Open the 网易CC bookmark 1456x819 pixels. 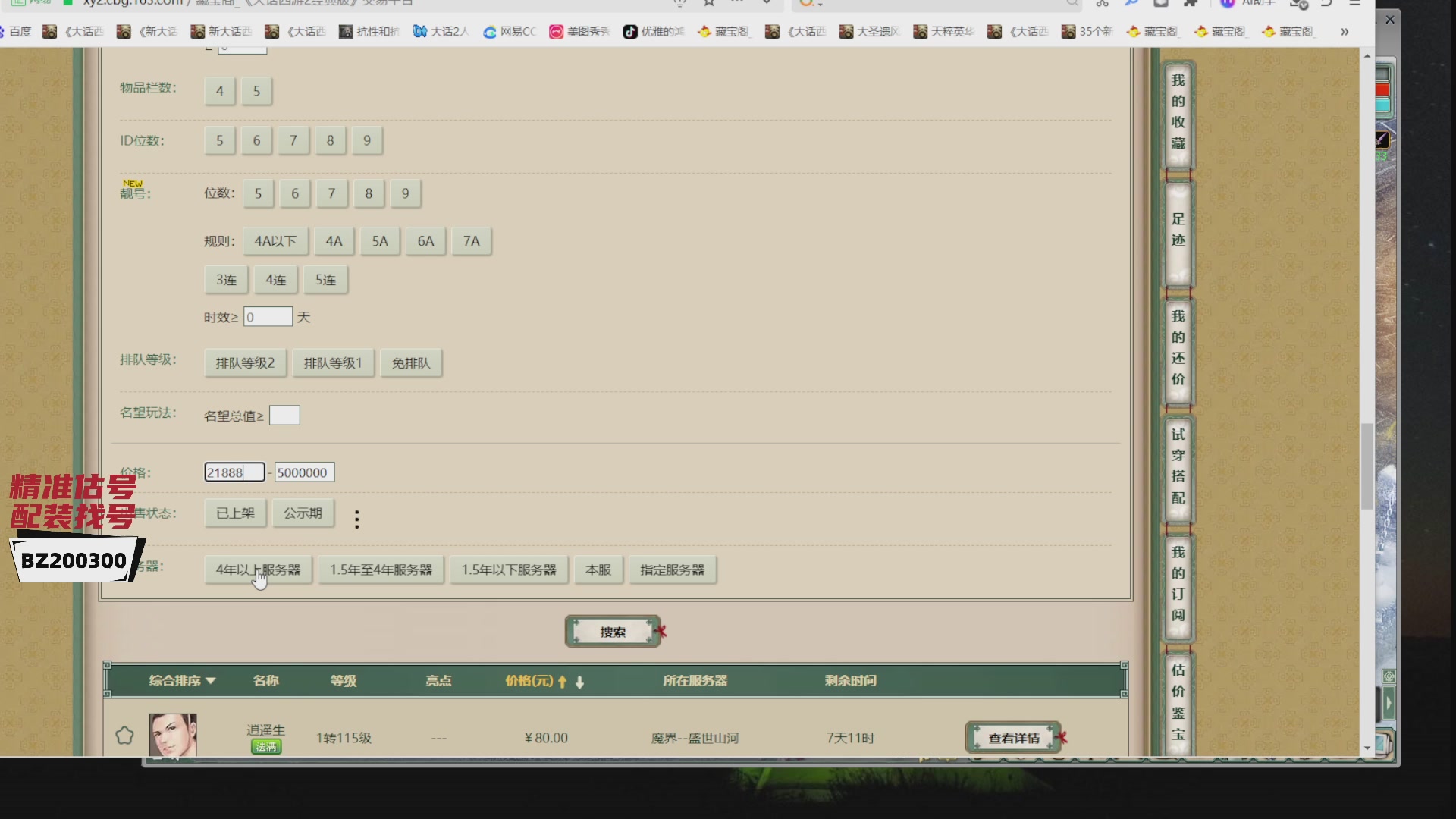510,31
